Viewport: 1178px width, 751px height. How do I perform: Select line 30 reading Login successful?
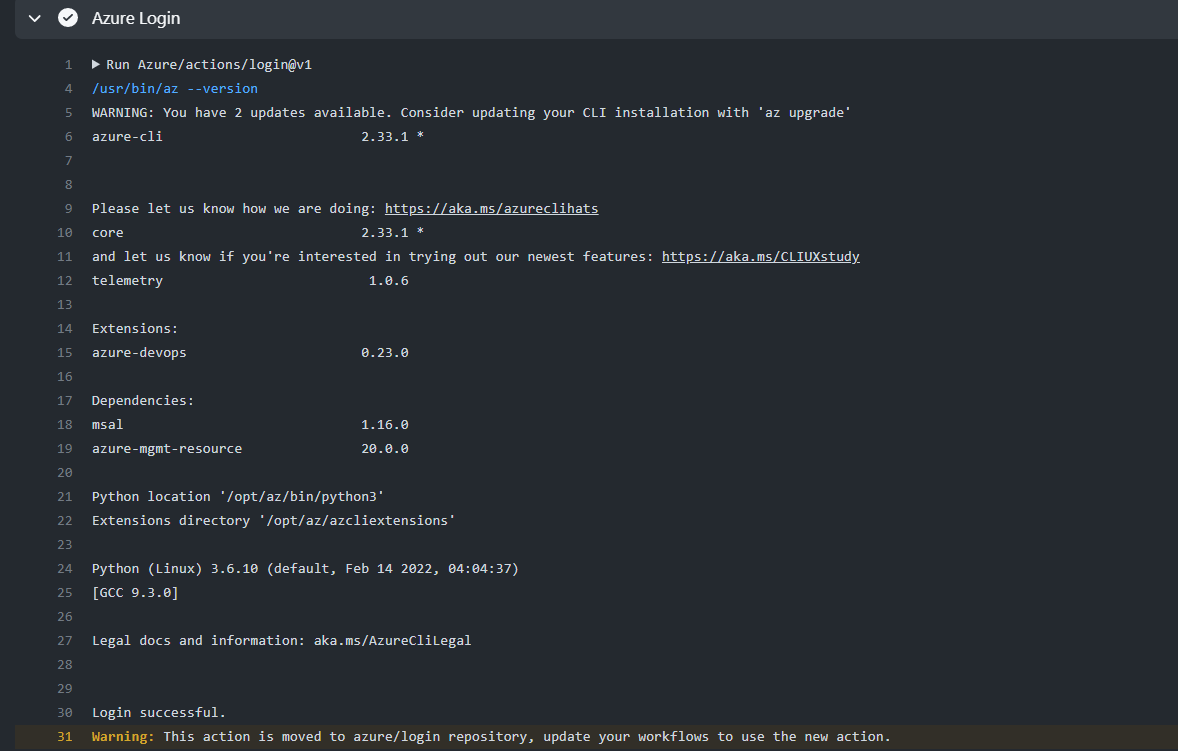[x=156, y=712]
